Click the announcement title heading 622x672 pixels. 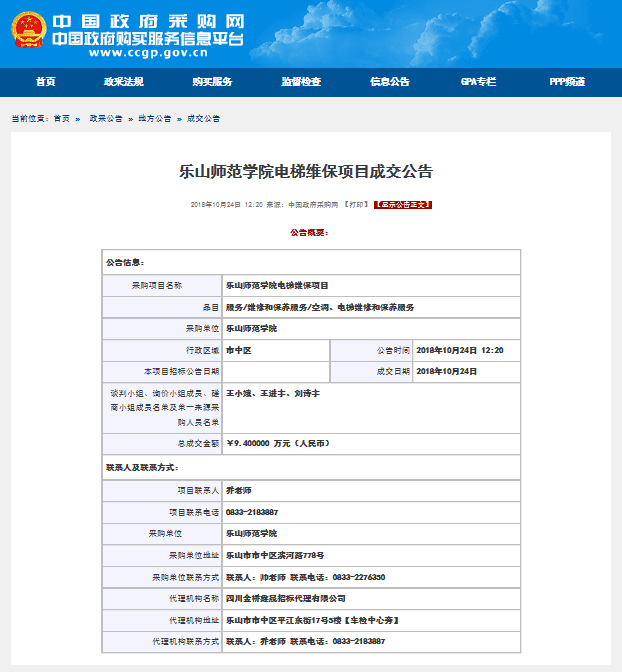(305, 171)
